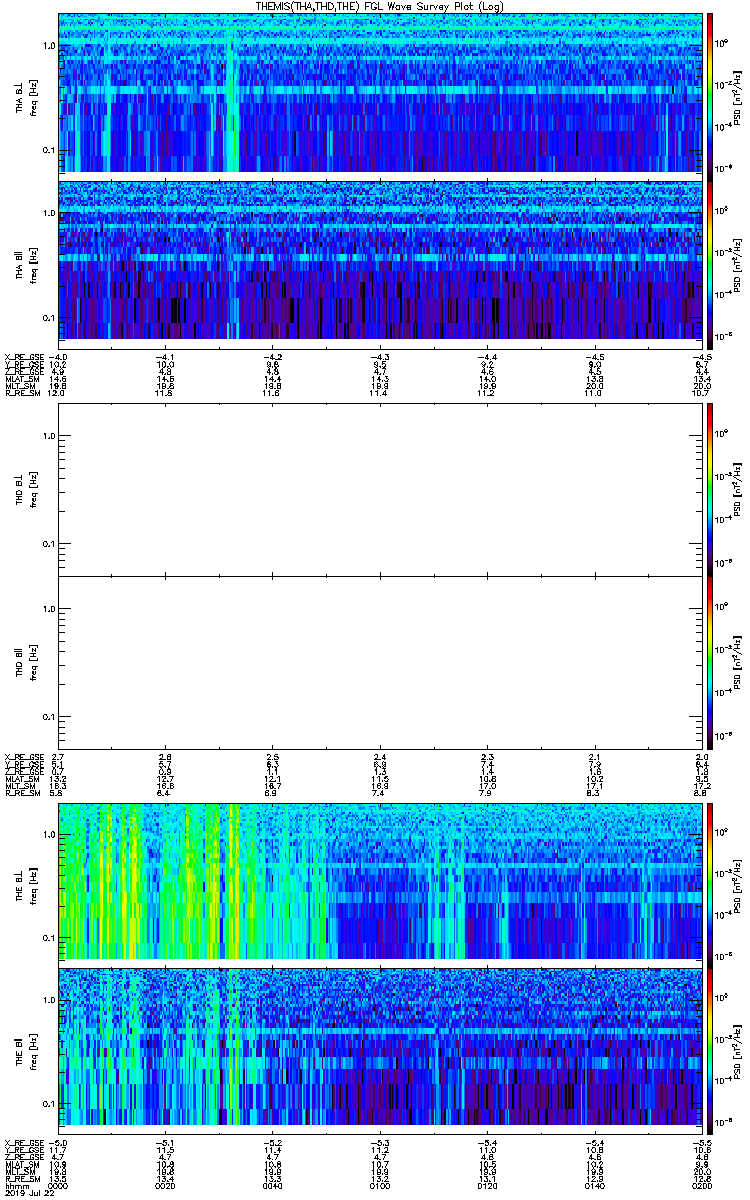Screen dimensions: 750x1200
Task: Click the 0200 time tick label
Action: point(702,1185)
